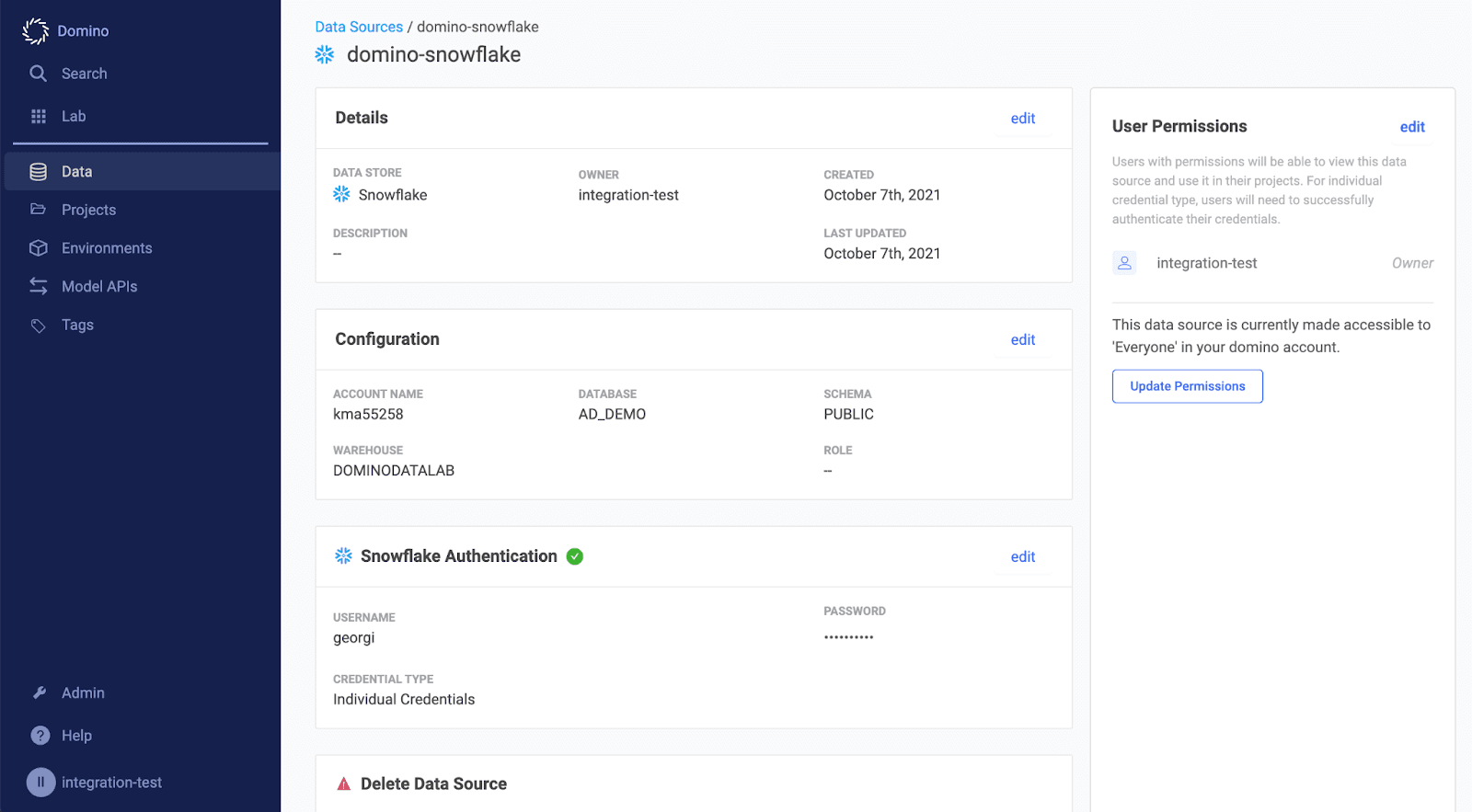Open Help question mark icon

click(x=40, y=736)
